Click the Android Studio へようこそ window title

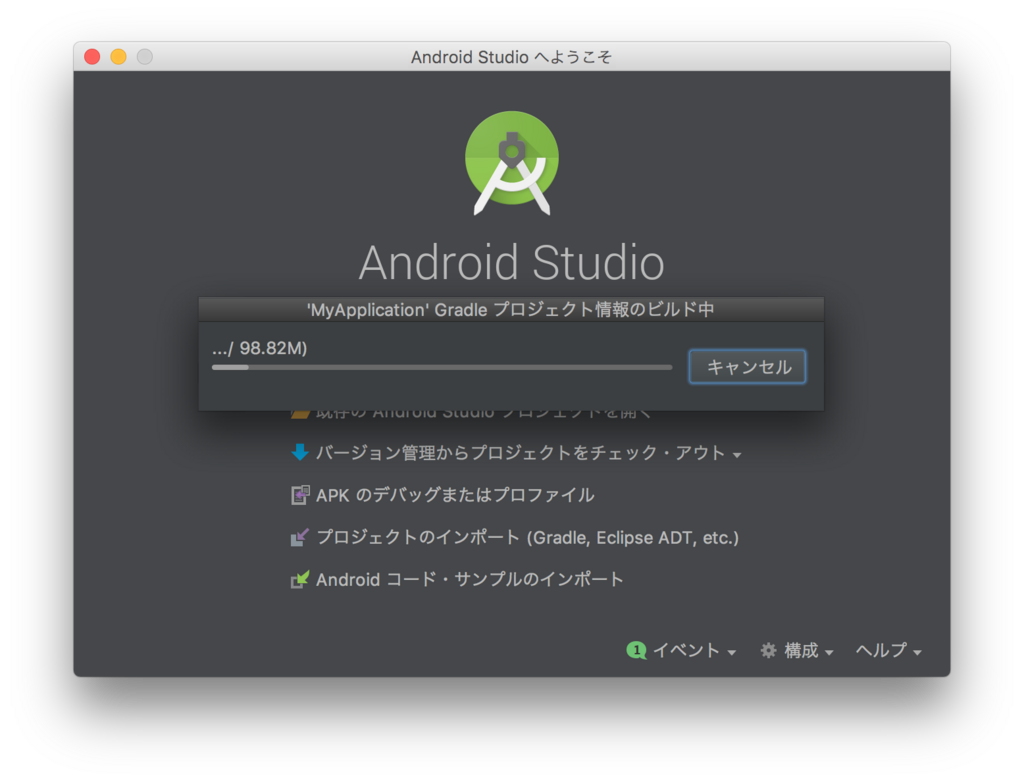click(x=511, y=57)
